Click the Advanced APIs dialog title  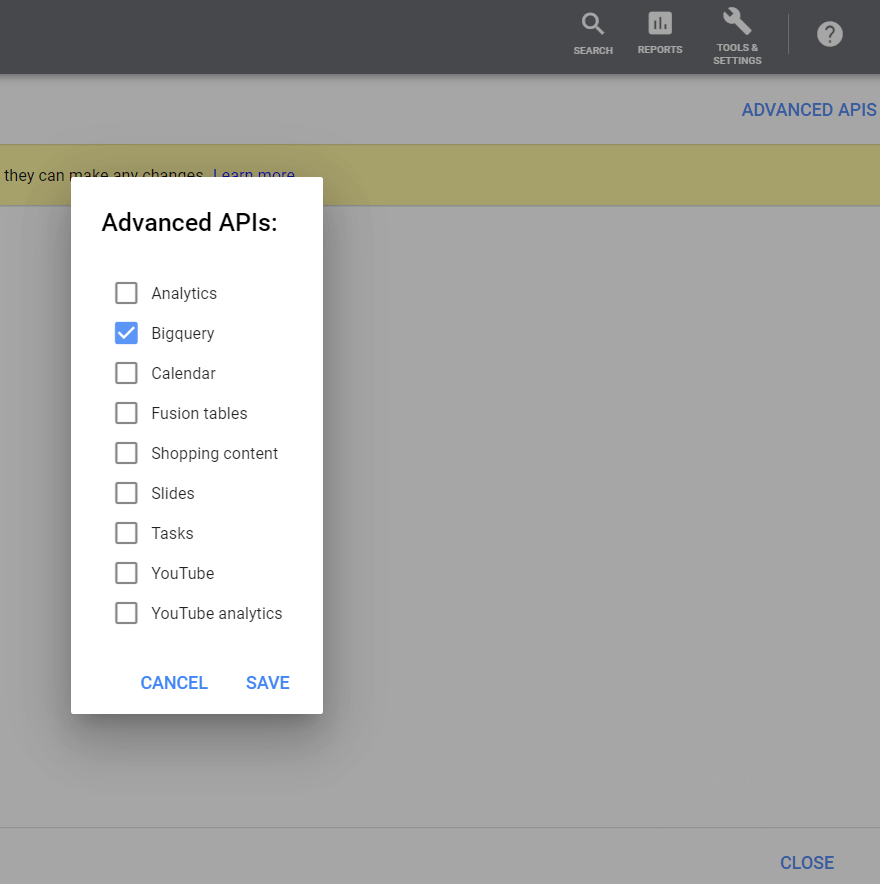[189, 223]
